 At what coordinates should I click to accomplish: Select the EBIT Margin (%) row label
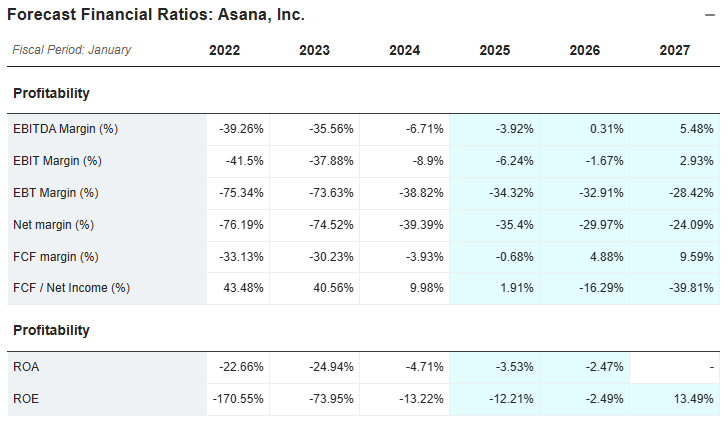tap(57, 161)
